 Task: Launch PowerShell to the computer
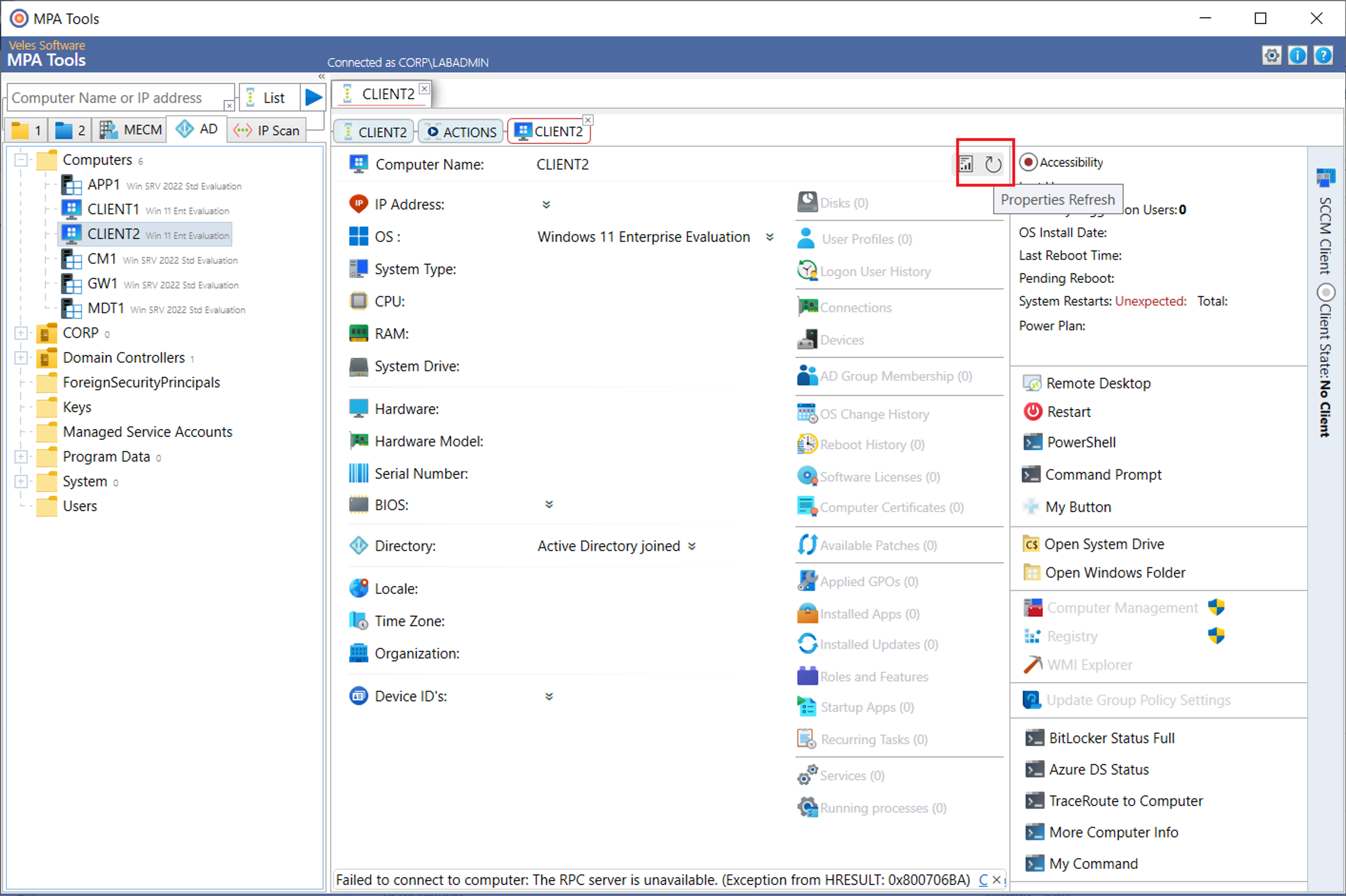coord(1069,442)
